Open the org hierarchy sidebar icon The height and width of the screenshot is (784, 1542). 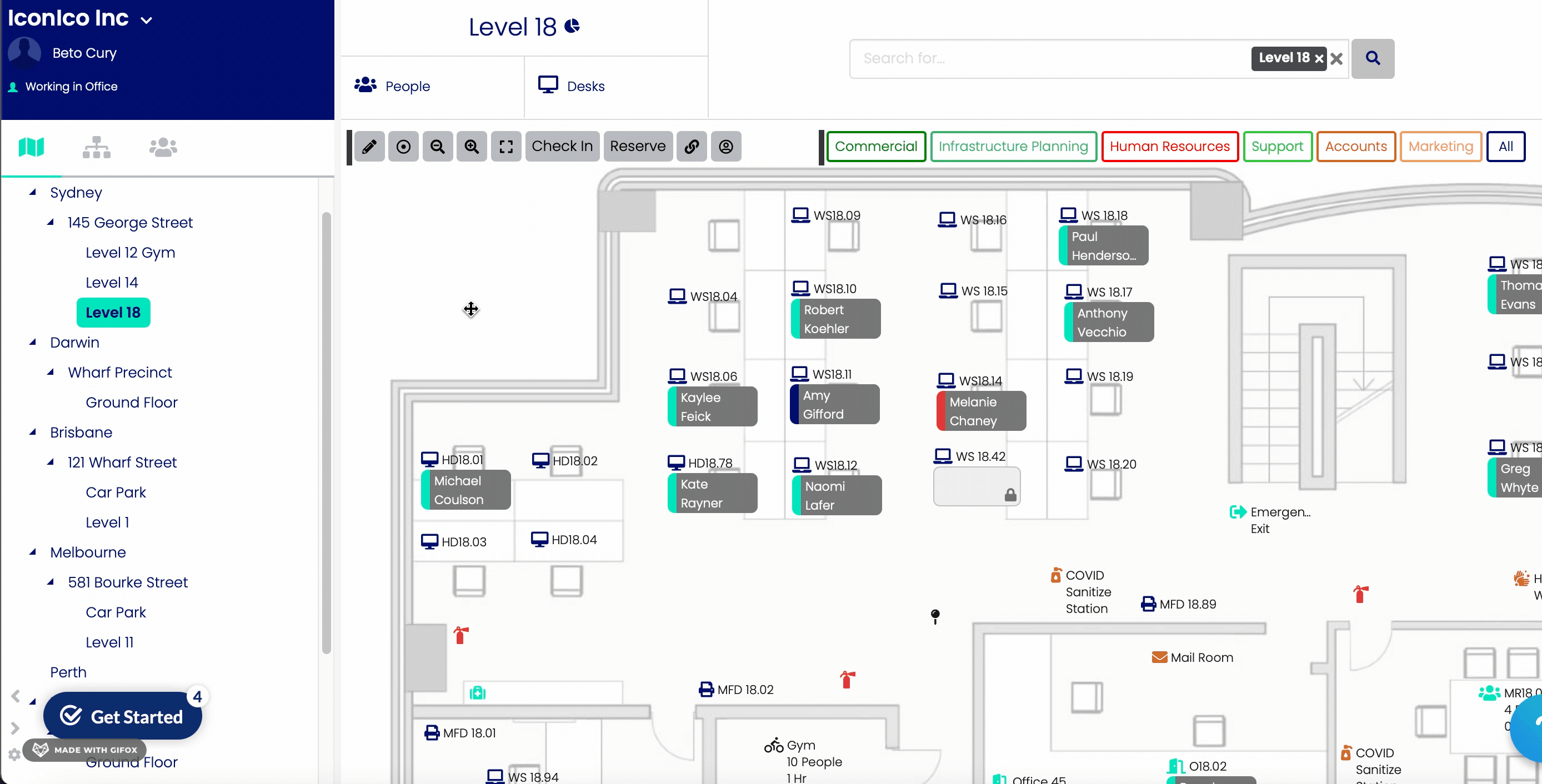pos(97,147)
